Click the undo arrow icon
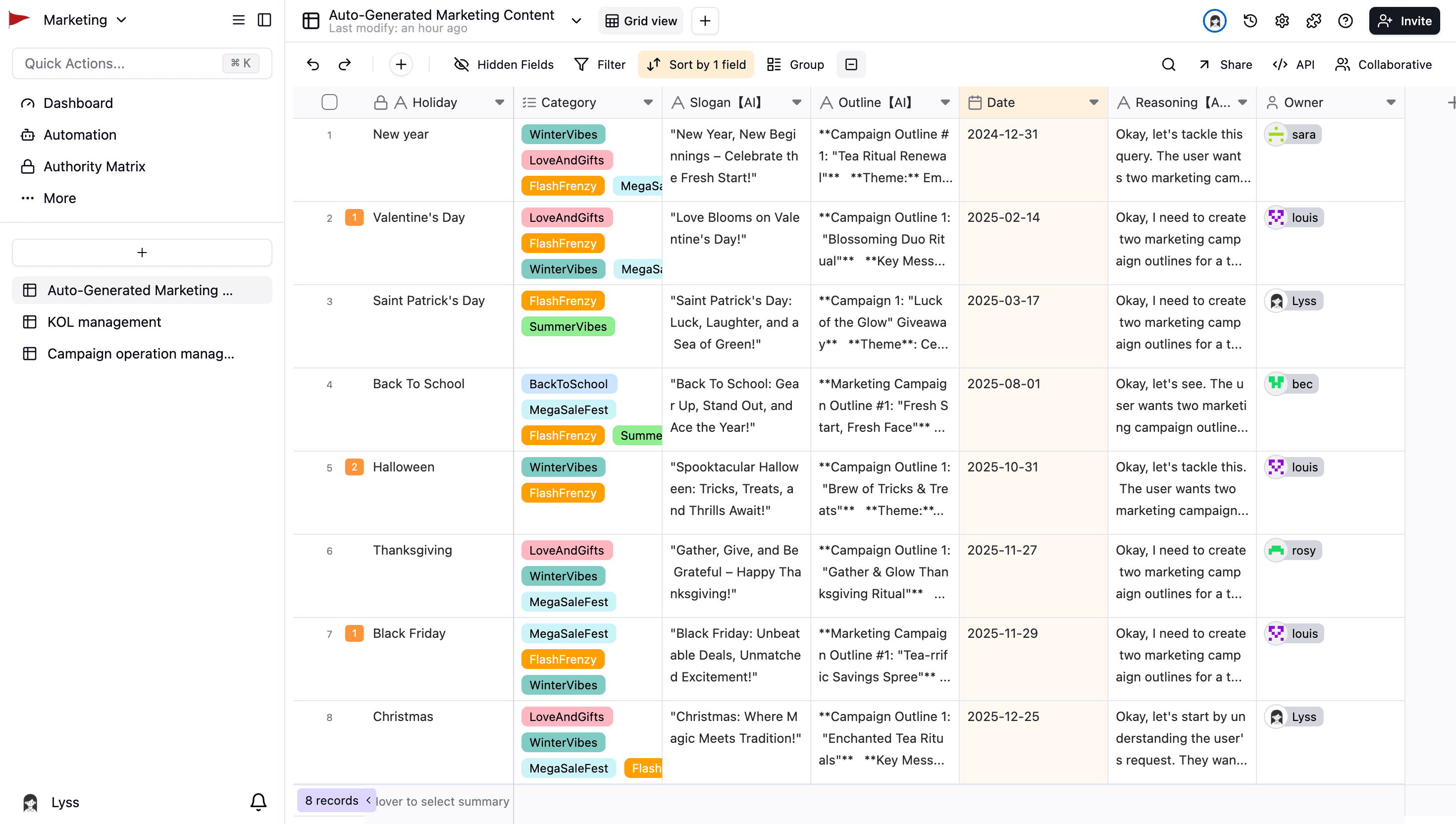The height and width of the screenshot is (824, 1456). click(x=313, y=64)
